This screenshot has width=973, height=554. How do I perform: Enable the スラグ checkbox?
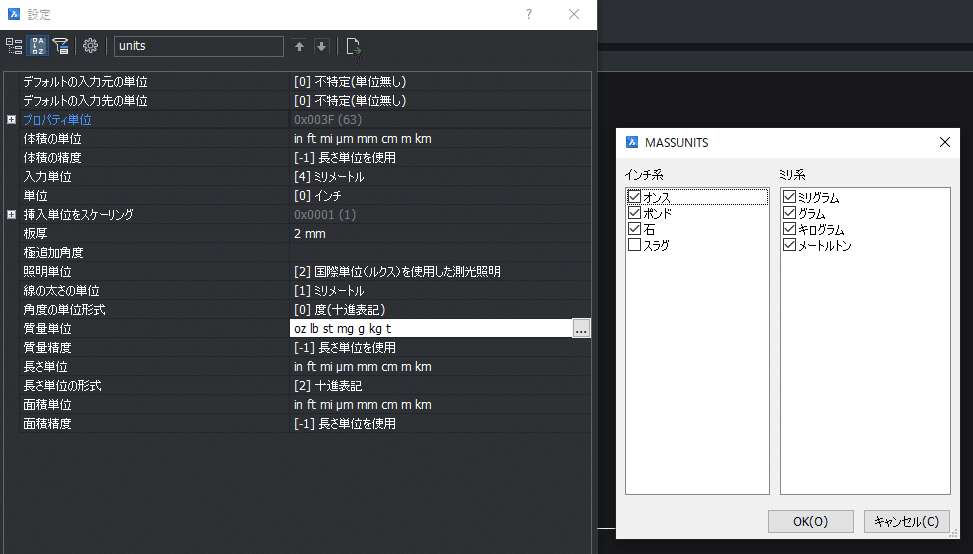coord(634,245)
